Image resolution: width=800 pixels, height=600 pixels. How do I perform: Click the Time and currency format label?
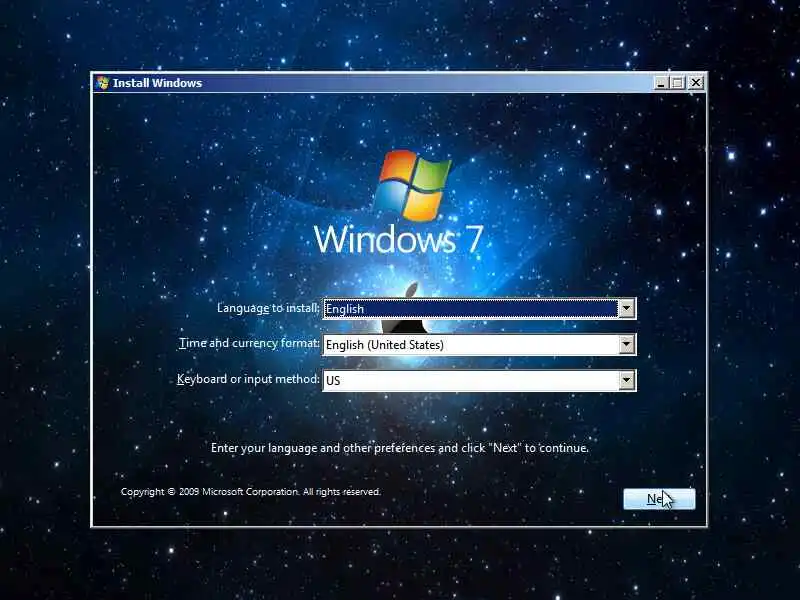[249, 343]
